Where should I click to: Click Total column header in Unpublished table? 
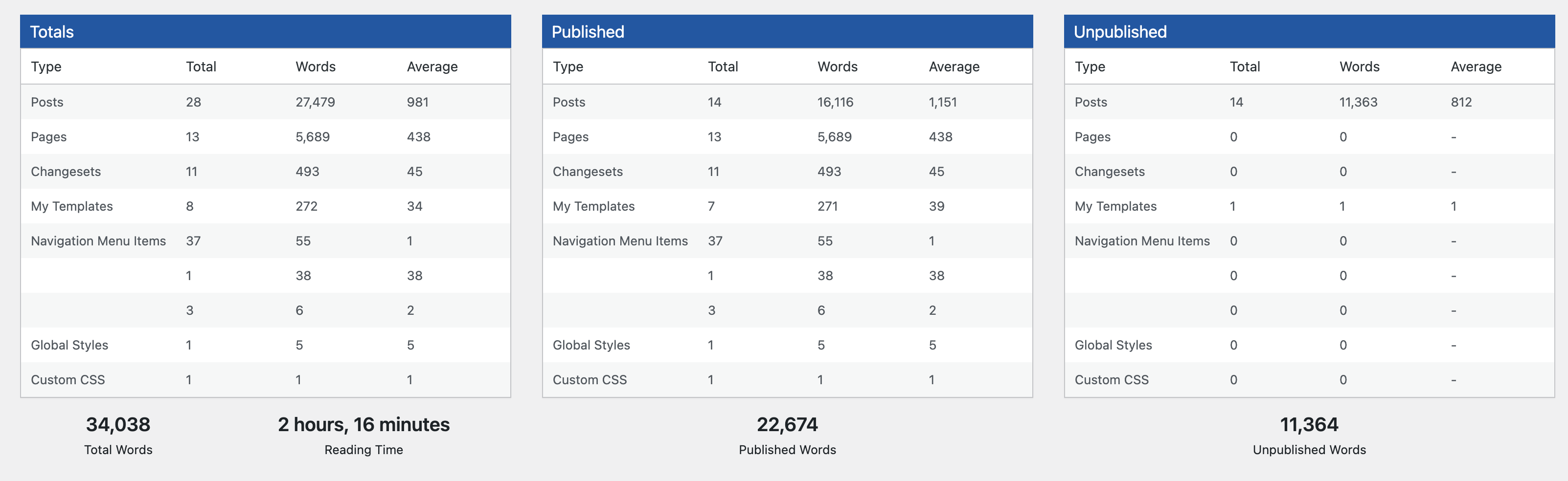pos(1245,67)
